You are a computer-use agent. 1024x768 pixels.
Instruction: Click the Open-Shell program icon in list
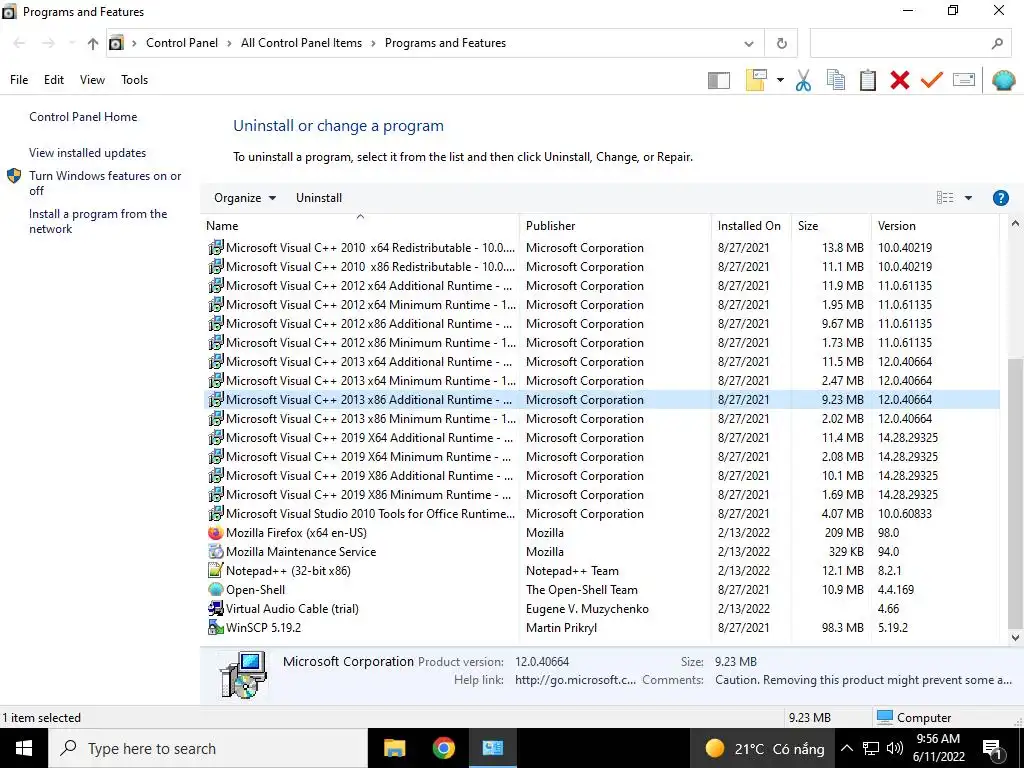coord(216,590)
